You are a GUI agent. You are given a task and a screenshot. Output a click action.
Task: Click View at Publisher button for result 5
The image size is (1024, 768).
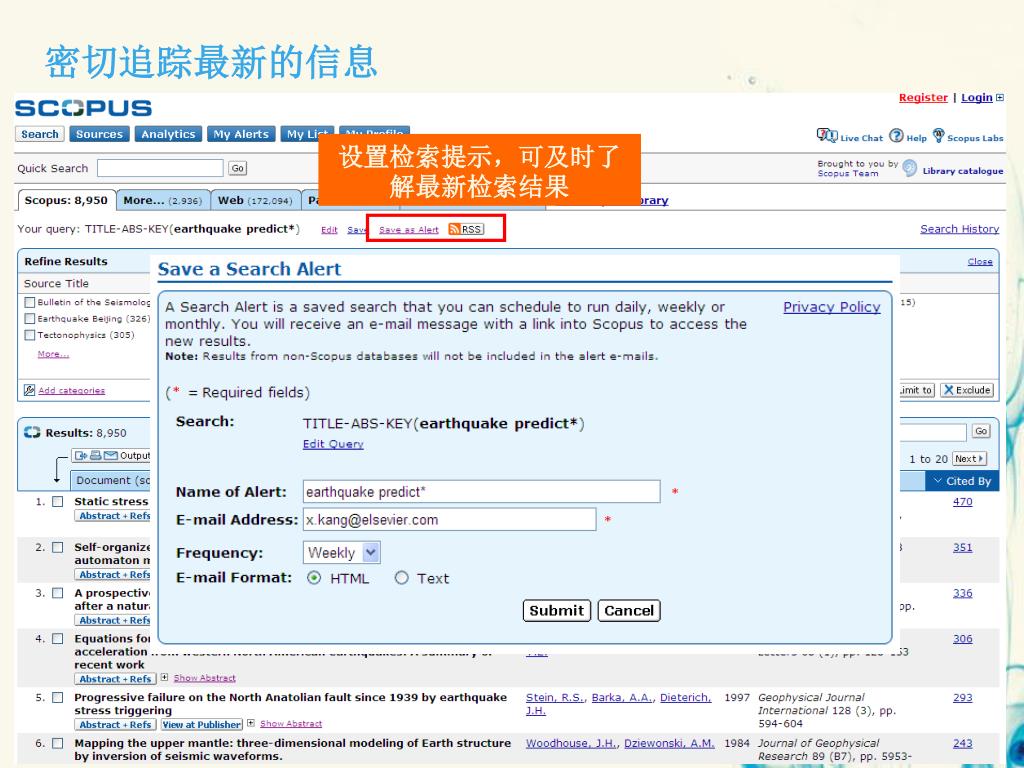202,724
